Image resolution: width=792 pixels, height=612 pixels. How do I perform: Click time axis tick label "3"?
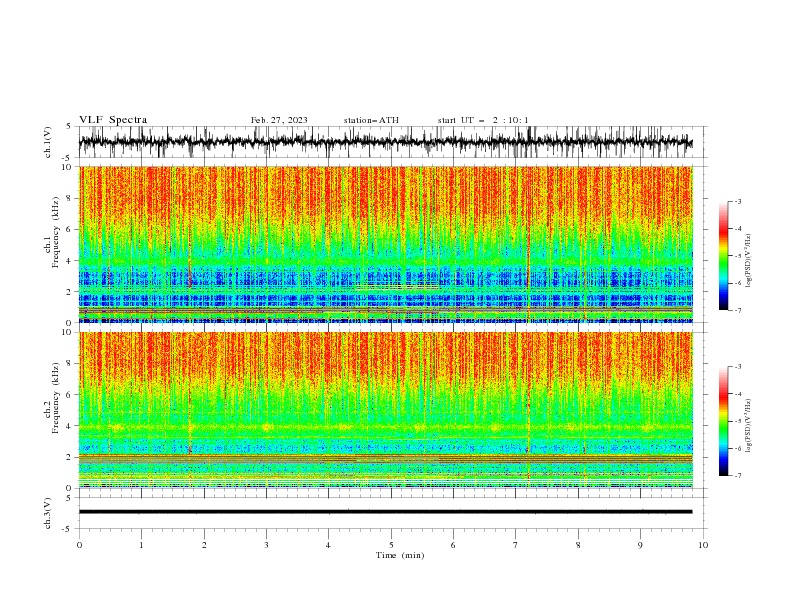pos(266,545)
